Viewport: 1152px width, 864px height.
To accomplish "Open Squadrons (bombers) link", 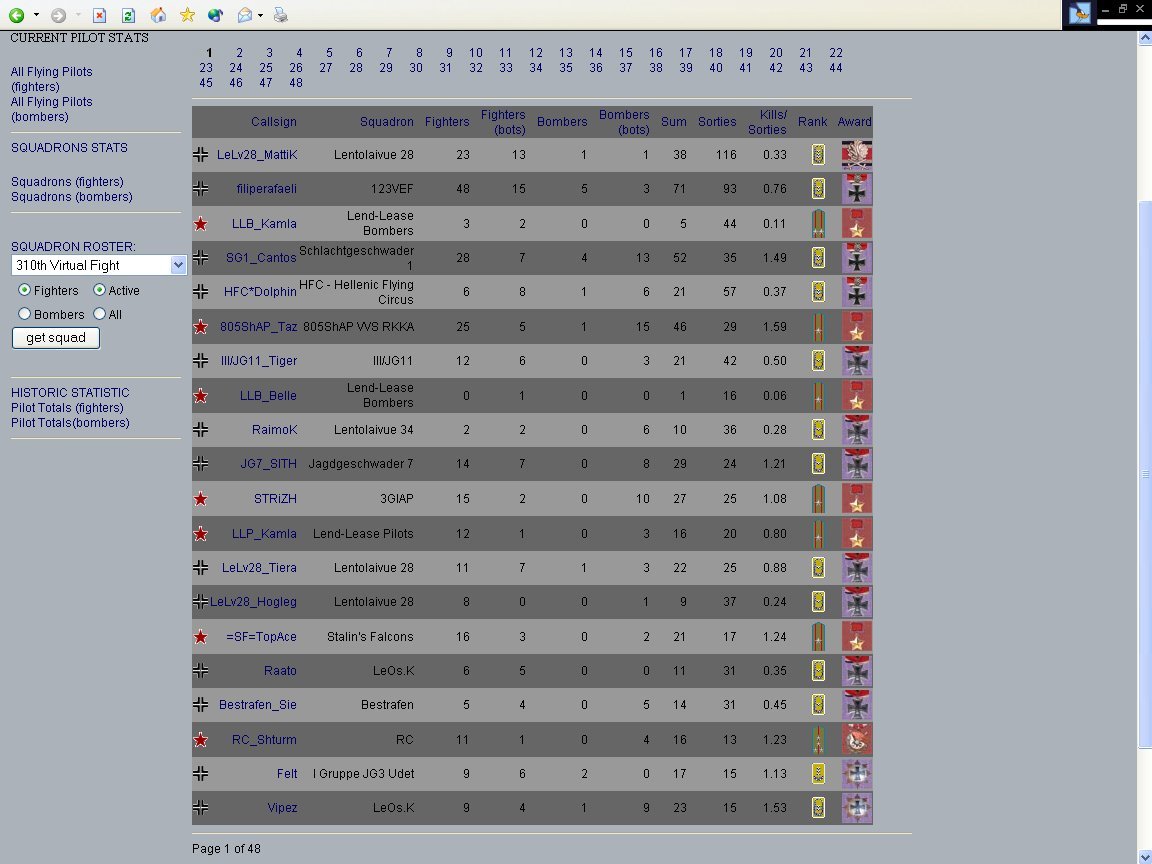I will coord(72,197).
